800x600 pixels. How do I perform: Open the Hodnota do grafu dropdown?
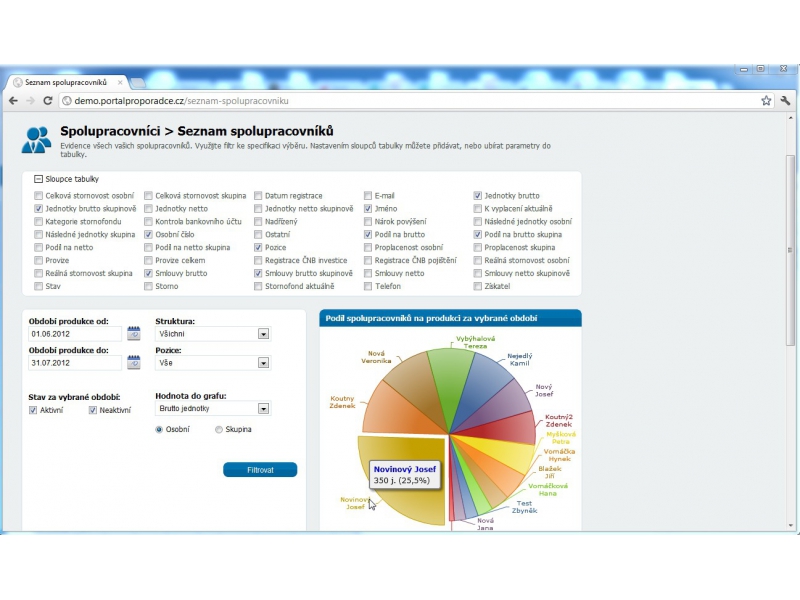point(263,409)
